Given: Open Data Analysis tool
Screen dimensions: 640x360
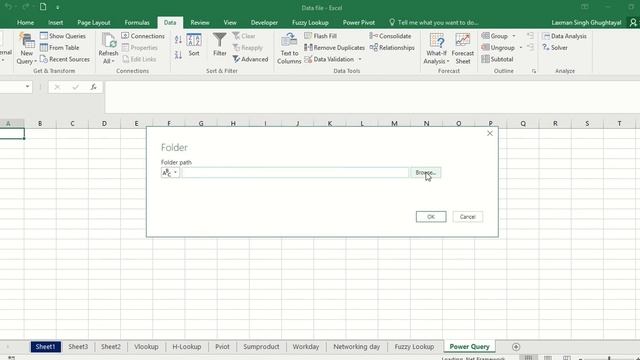Looking at the screenshot, I should pyautogui.click(x=564, y=36).
